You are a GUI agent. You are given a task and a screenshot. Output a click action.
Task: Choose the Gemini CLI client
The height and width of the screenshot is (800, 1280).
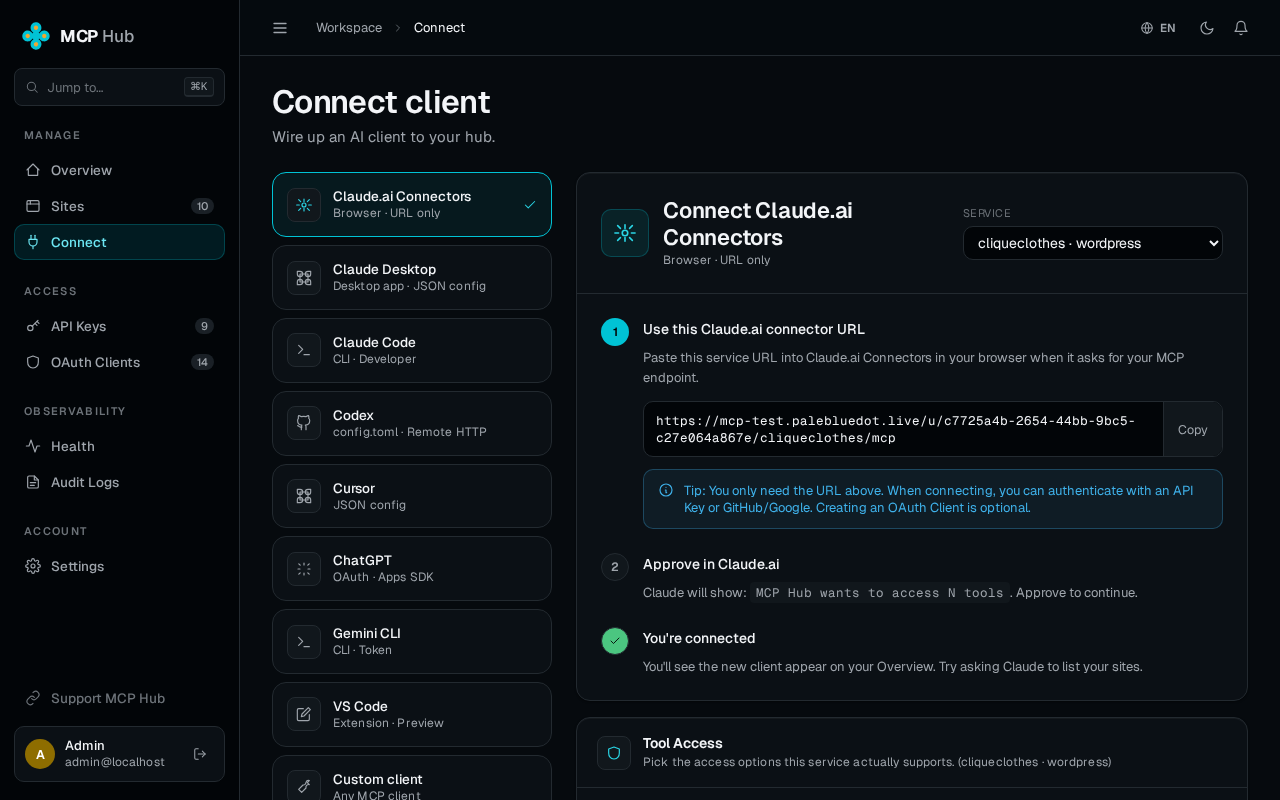(x=412, y=642)
